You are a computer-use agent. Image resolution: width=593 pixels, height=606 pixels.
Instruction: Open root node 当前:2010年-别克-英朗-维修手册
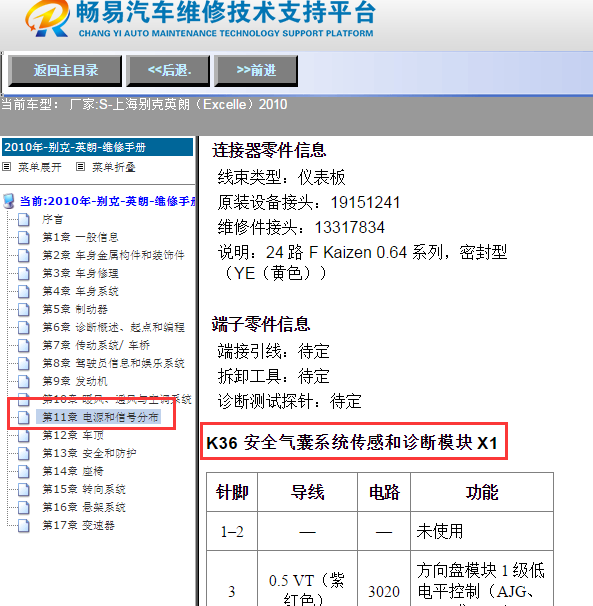(108, 201)
